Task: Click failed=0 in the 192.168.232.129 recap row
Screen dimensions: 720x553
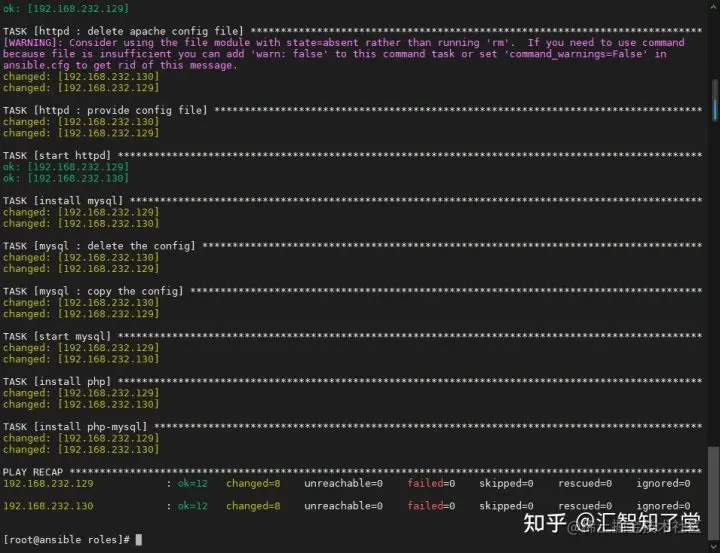Action: pyautogui.click(x=431, y=483)
